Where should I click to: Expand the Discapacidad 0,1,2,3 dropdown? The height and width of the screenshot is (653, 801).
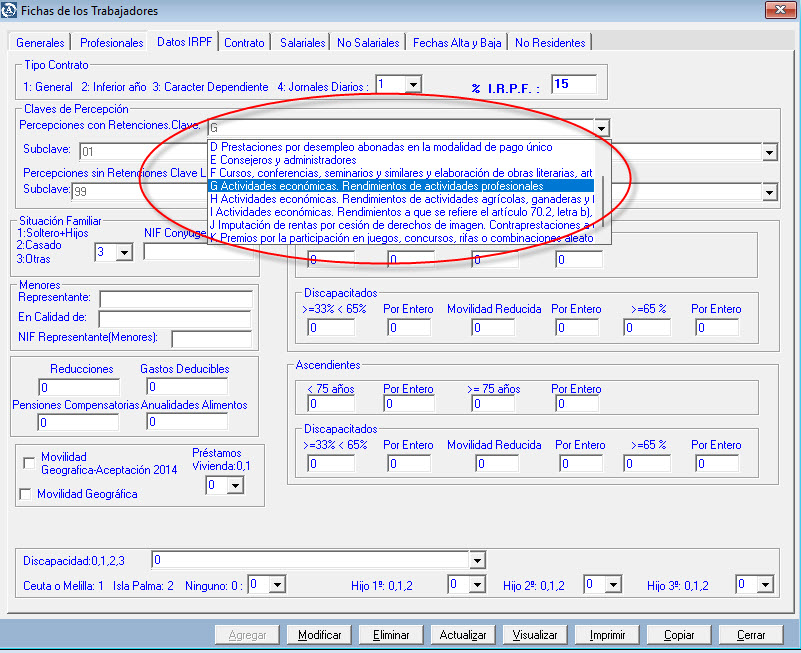pos(477,561)
